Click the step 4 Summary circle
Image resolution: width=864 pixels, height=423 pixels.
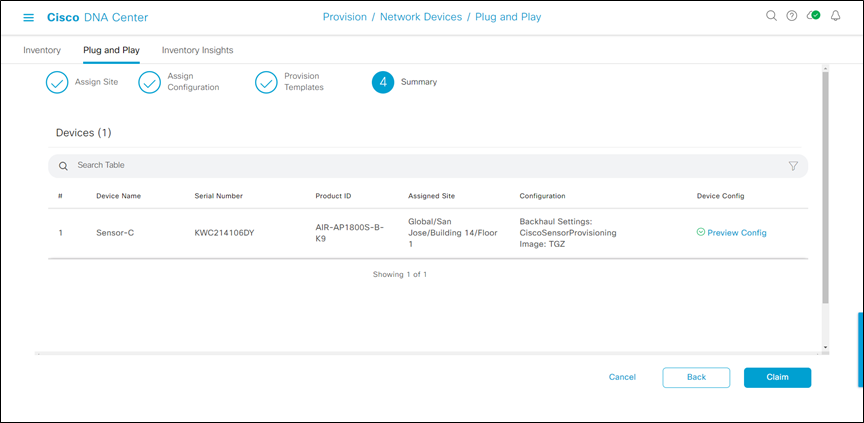[x=383, y=83]
